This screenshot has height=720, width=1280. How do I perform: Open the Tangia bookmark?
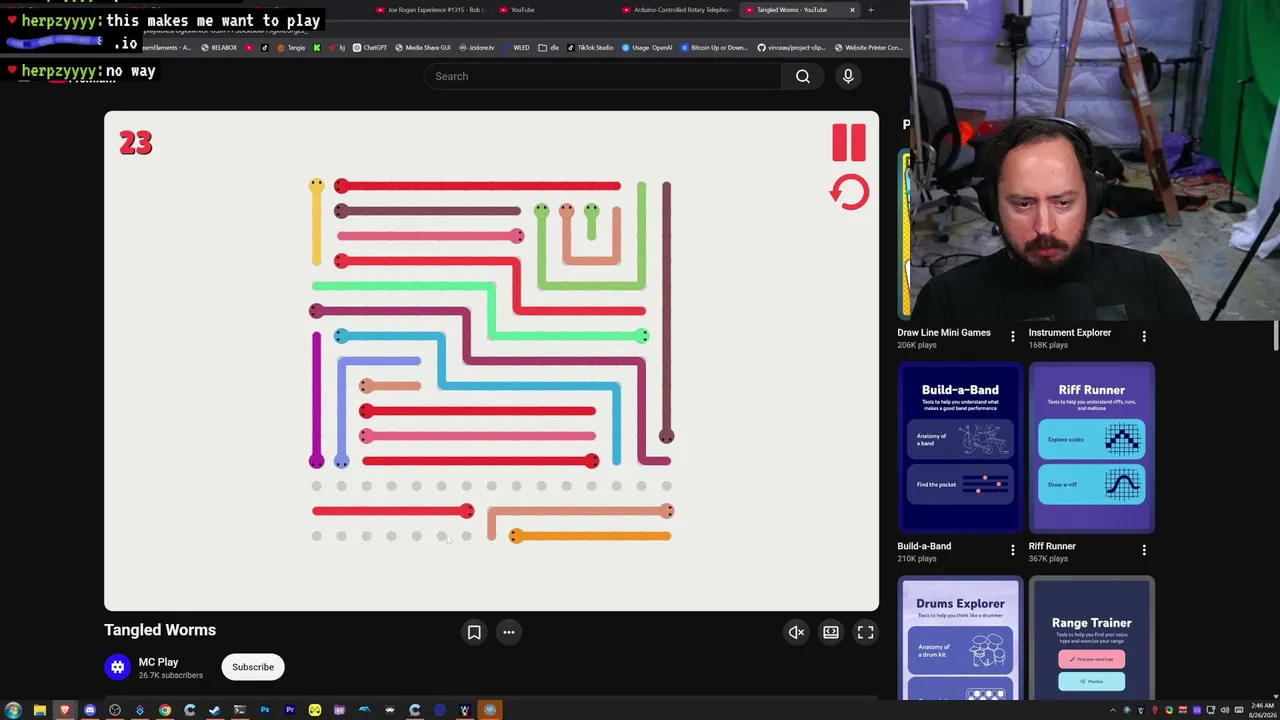tap(291, 47)
